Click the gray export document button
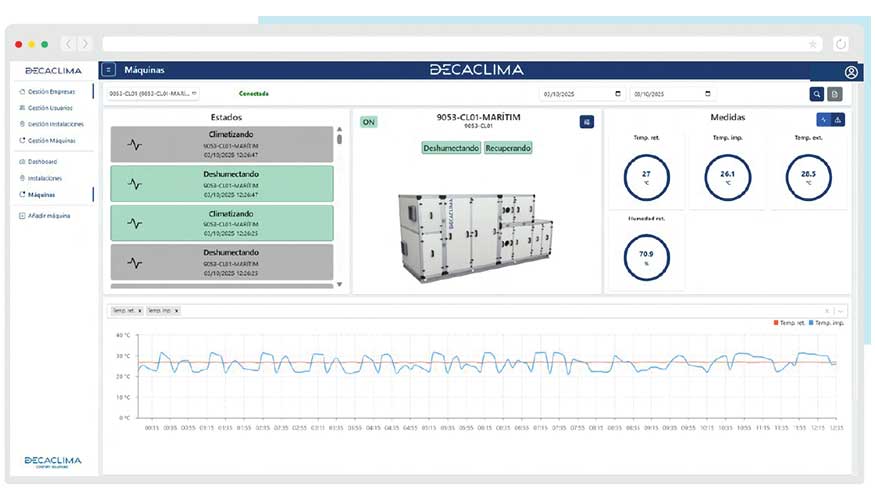 (x=834, y=94)
